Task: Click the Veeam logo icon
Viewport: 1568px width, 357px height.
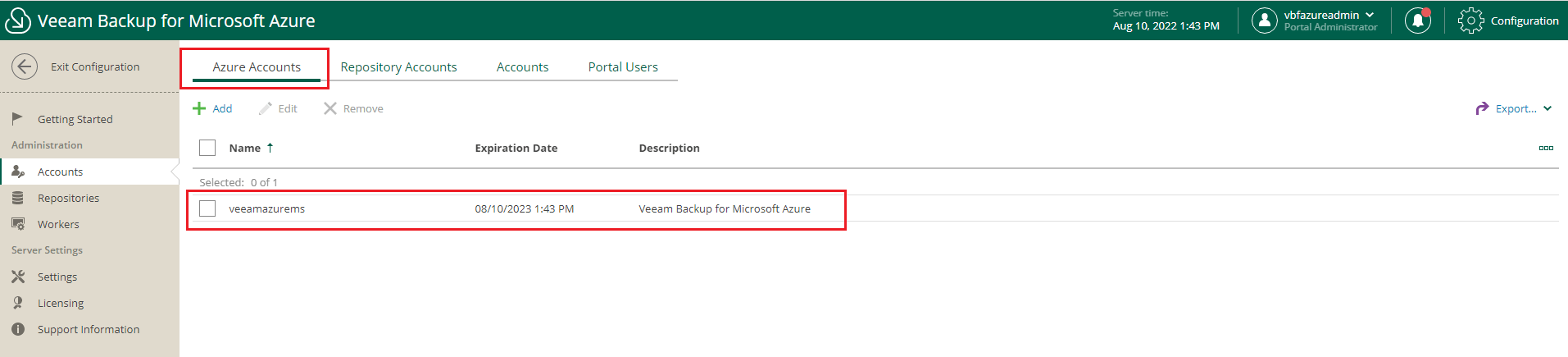Action: (17, 21)
